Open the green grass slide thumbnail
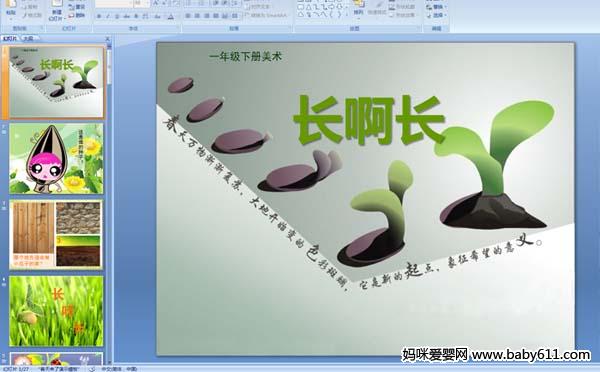This screenshot has height=372, width=600. [56, 311]
